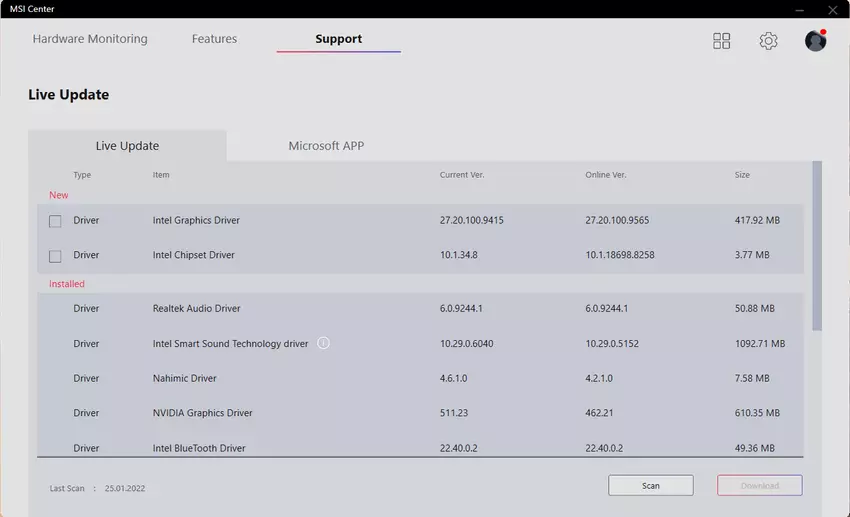Screen dimensions: 850x517
Task: Switch to the Microsoft APP tab
Action: click(x=326, y=146)
